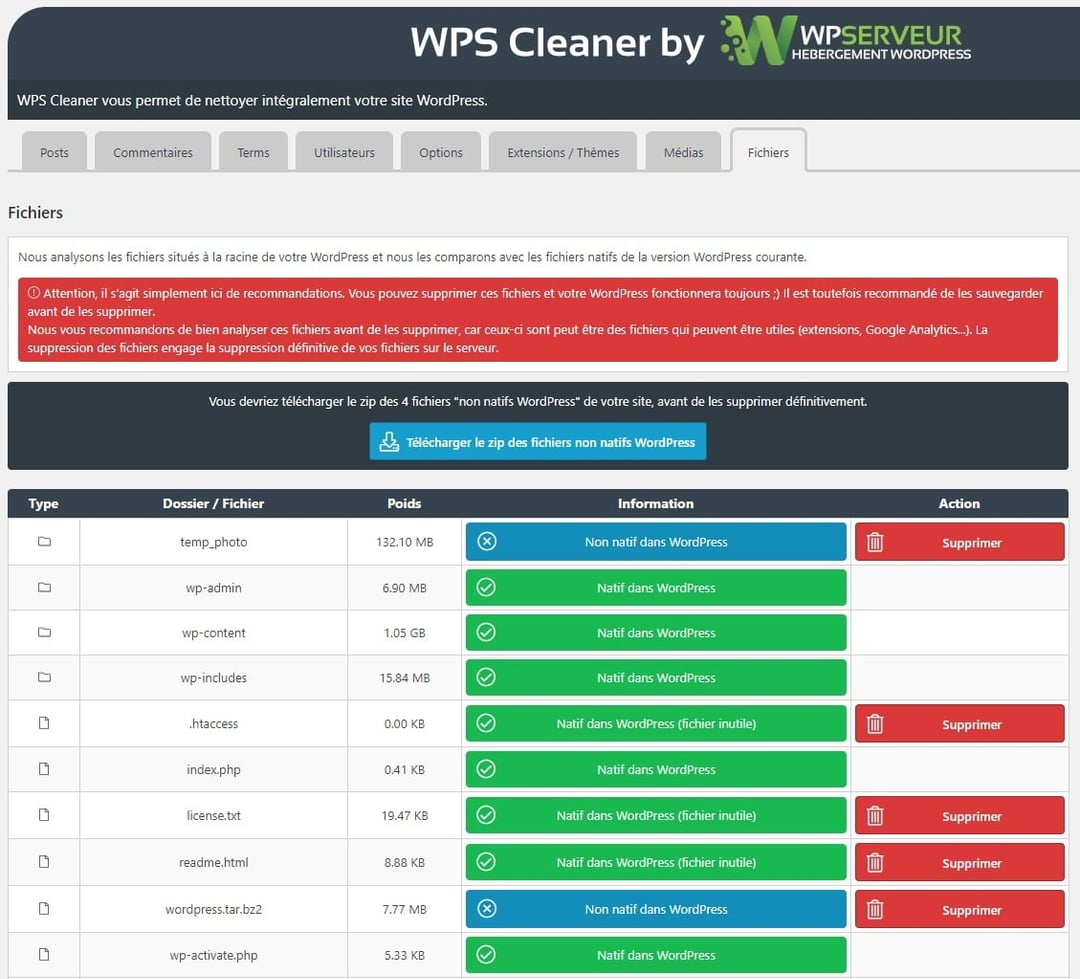Open the Extensions / Thèmes tab

tap(562, 152)
